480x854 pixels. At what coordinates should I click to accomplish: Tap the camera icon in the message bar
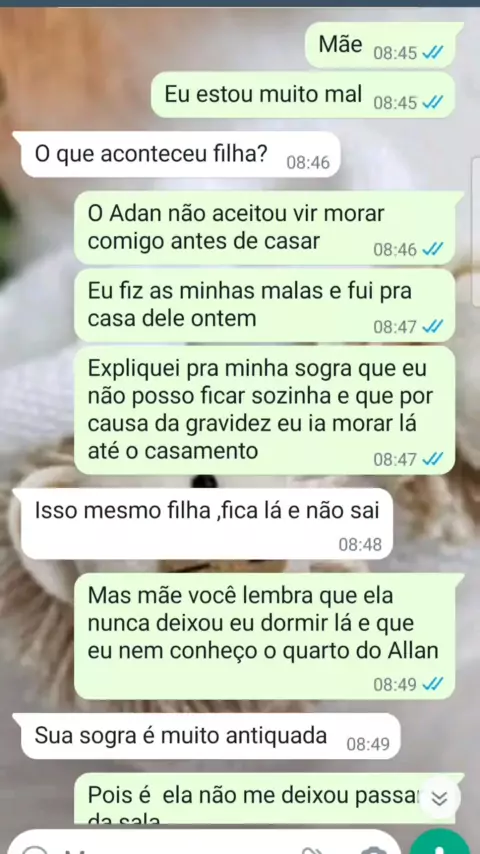pos(374,850)
